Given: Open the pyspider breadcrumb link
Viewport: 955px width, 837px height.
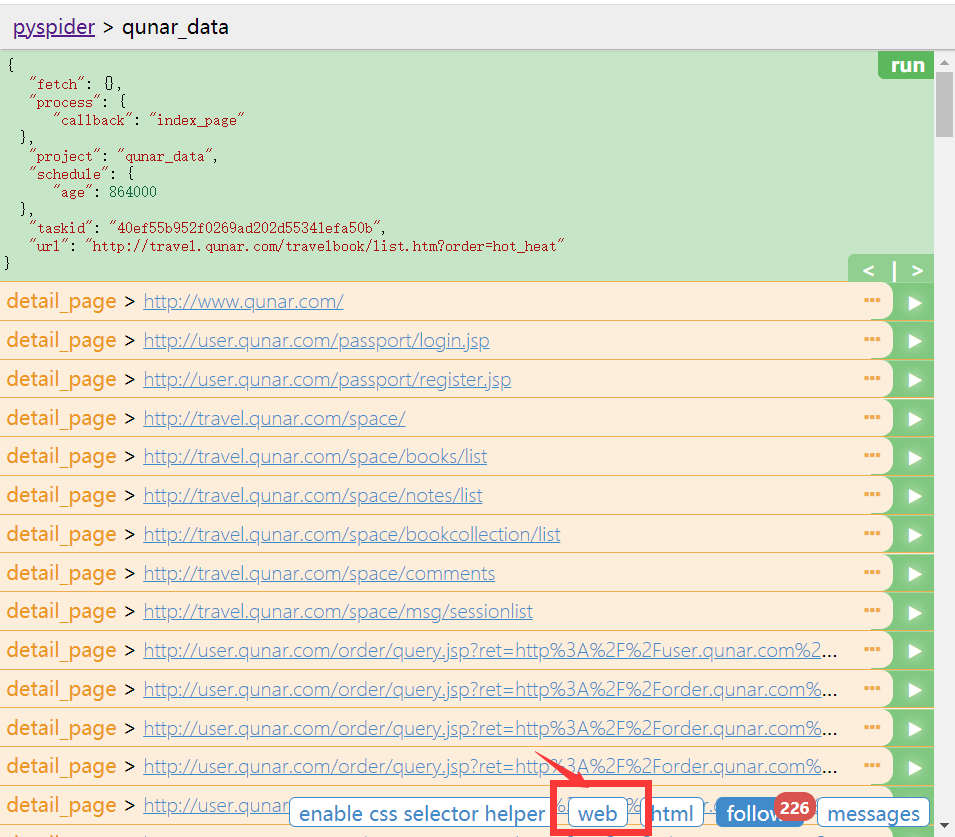Looking at the screenshot, I should pos(54,27).
